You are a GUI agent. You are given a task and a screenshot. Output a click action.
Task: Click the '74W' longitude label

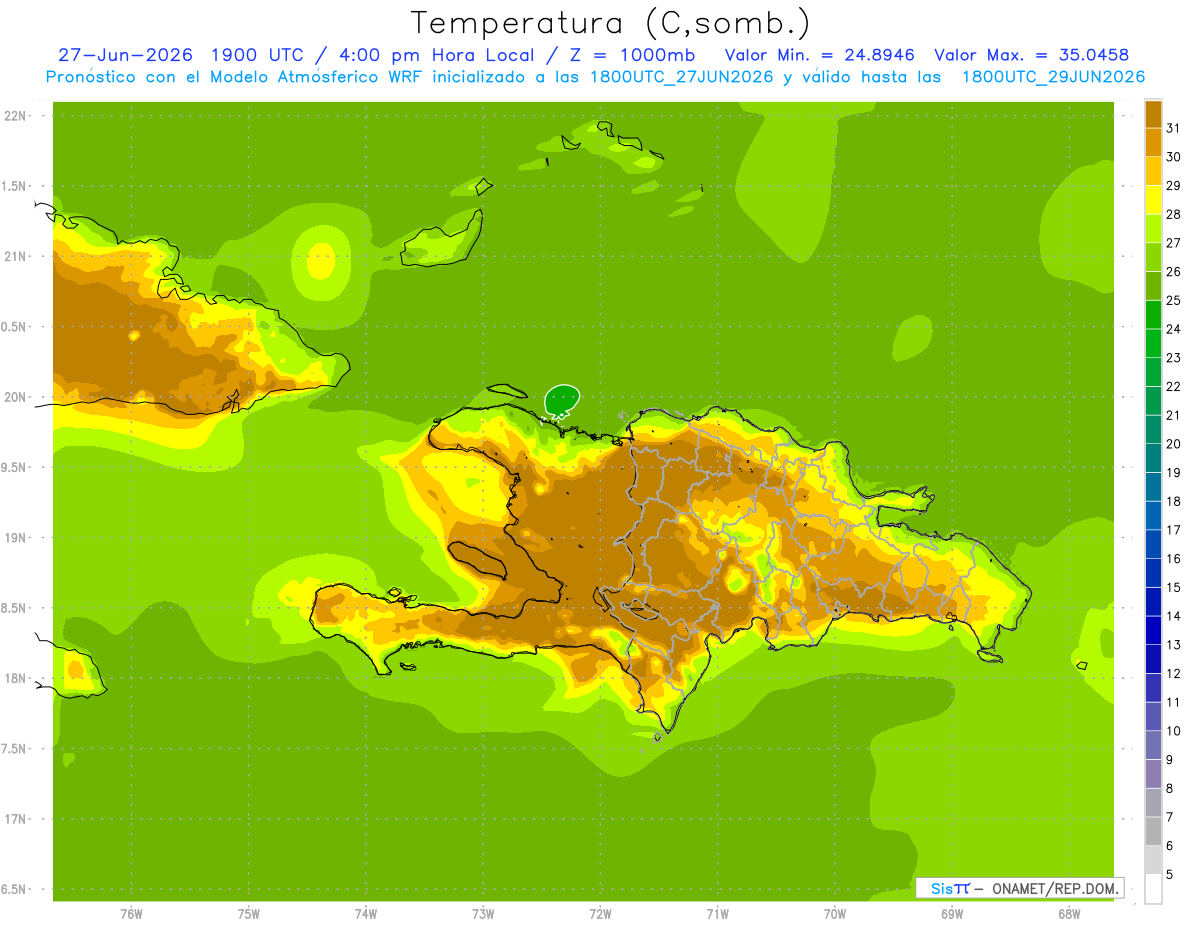point(366,913)
